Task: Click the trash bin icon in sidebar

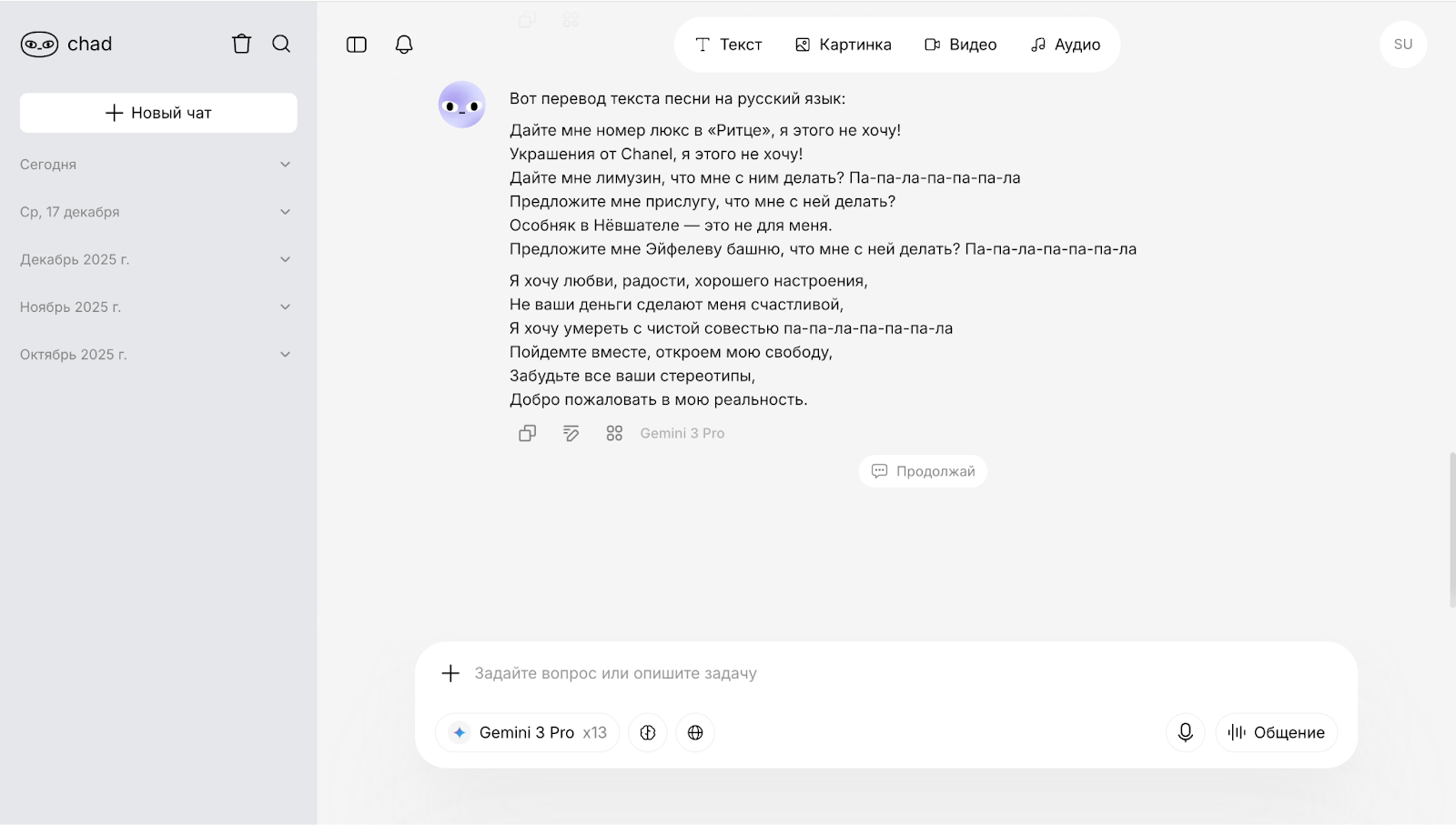Action: 241,44
